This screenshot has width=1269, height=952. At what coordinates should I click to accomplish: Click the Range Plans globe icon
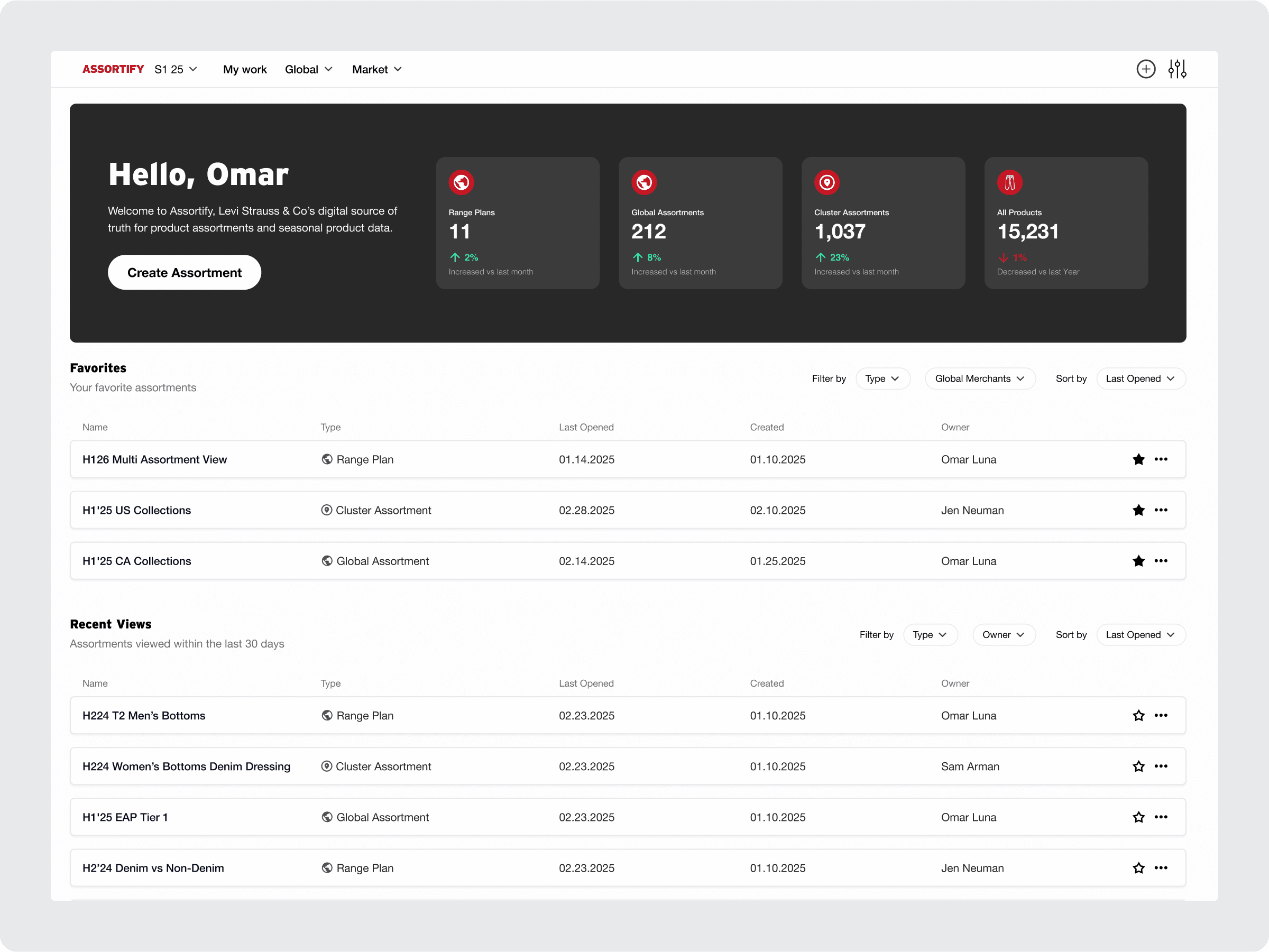(x=461, y=182)
